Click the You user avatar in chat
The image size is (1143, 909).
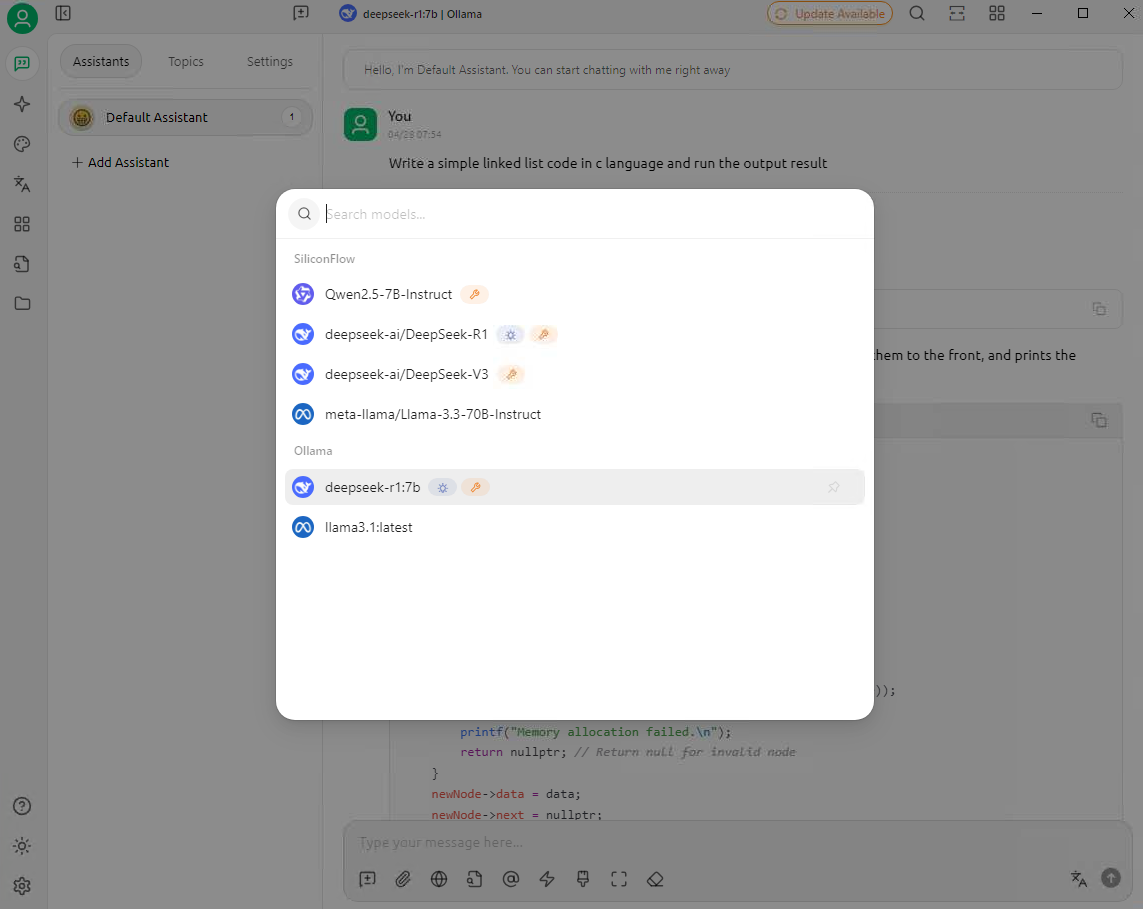coord(360,125)
